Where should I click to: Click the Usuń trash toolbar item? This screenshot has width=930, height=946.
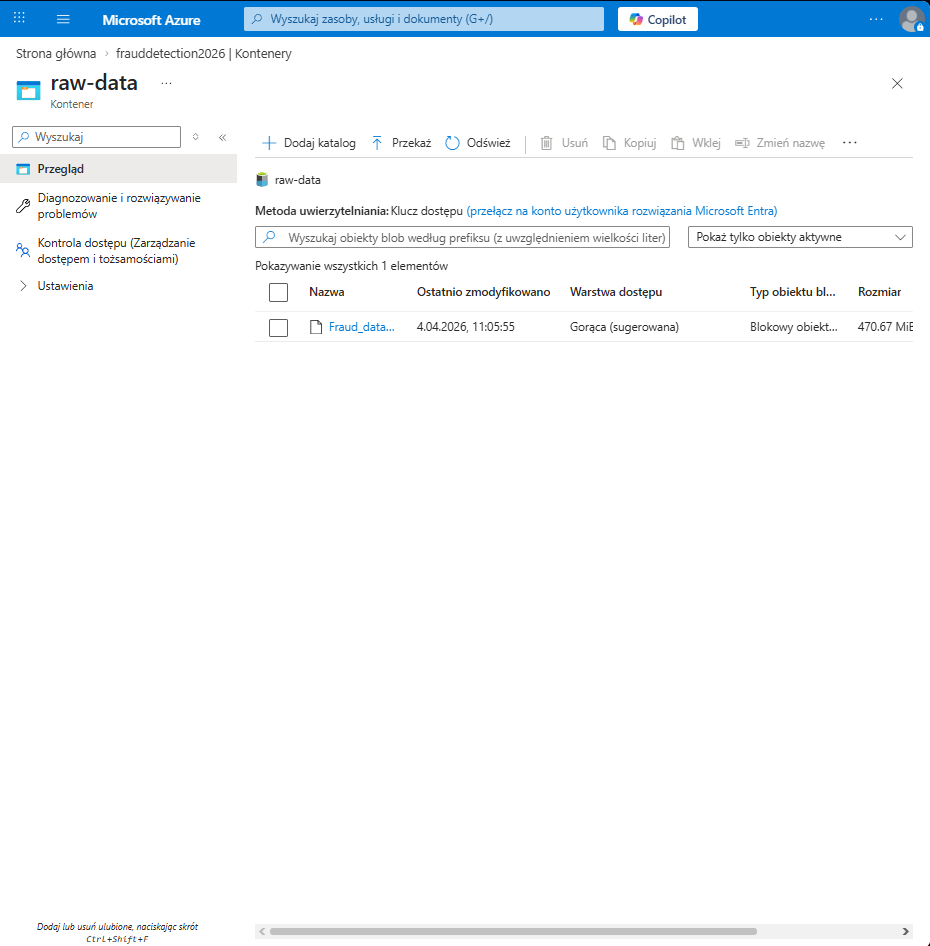click(564, 143)
